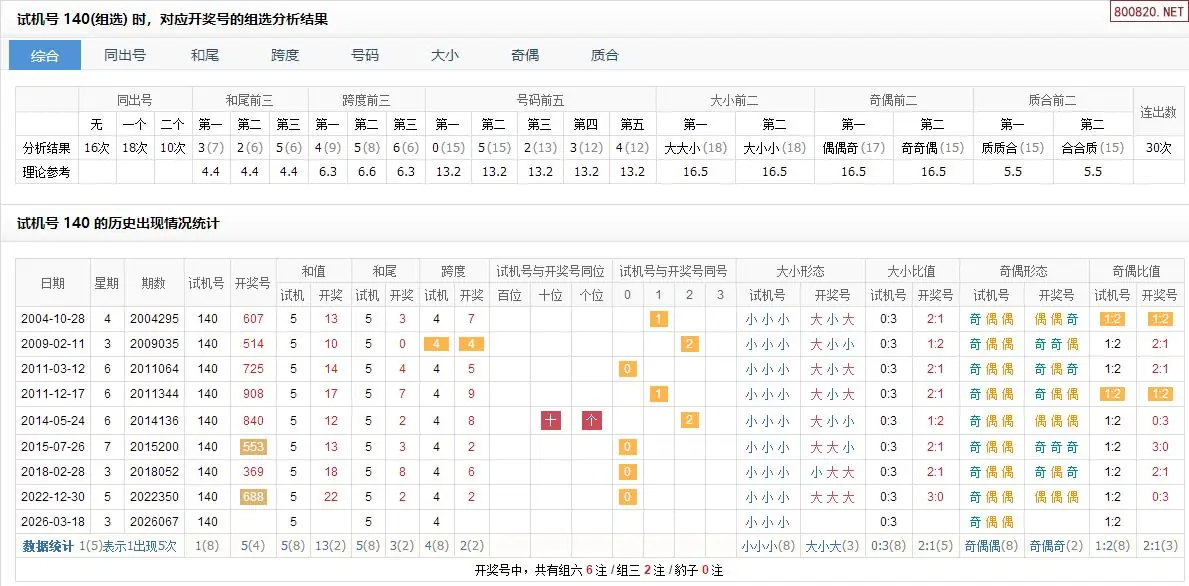This screenshot has width=1189, height=586.
Task: Click orange 1 badge in 2004-10-28 row
Action: (x=659, y=319)
